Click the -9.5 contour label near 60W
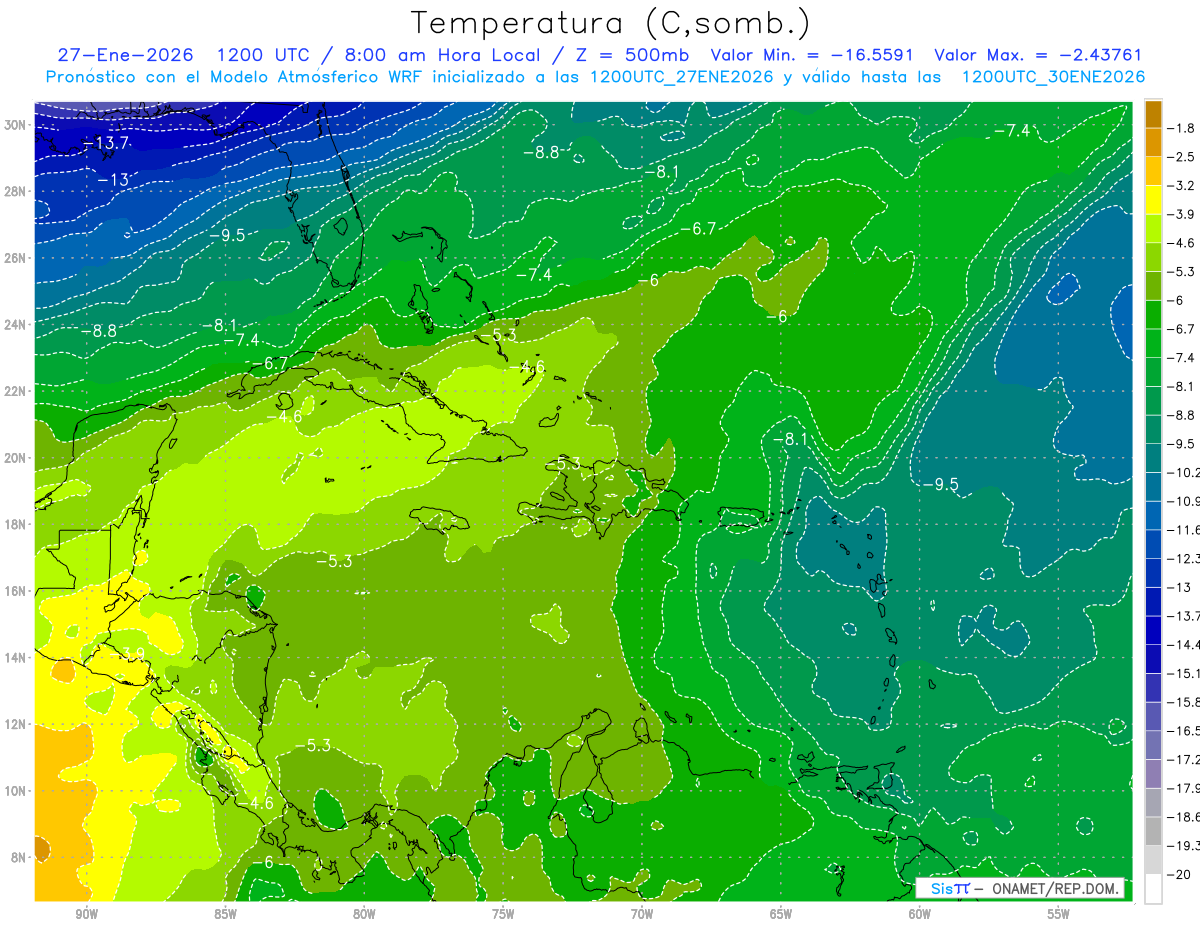Image resolution: width=1200 pixels, height=927 pixels. 940,484
